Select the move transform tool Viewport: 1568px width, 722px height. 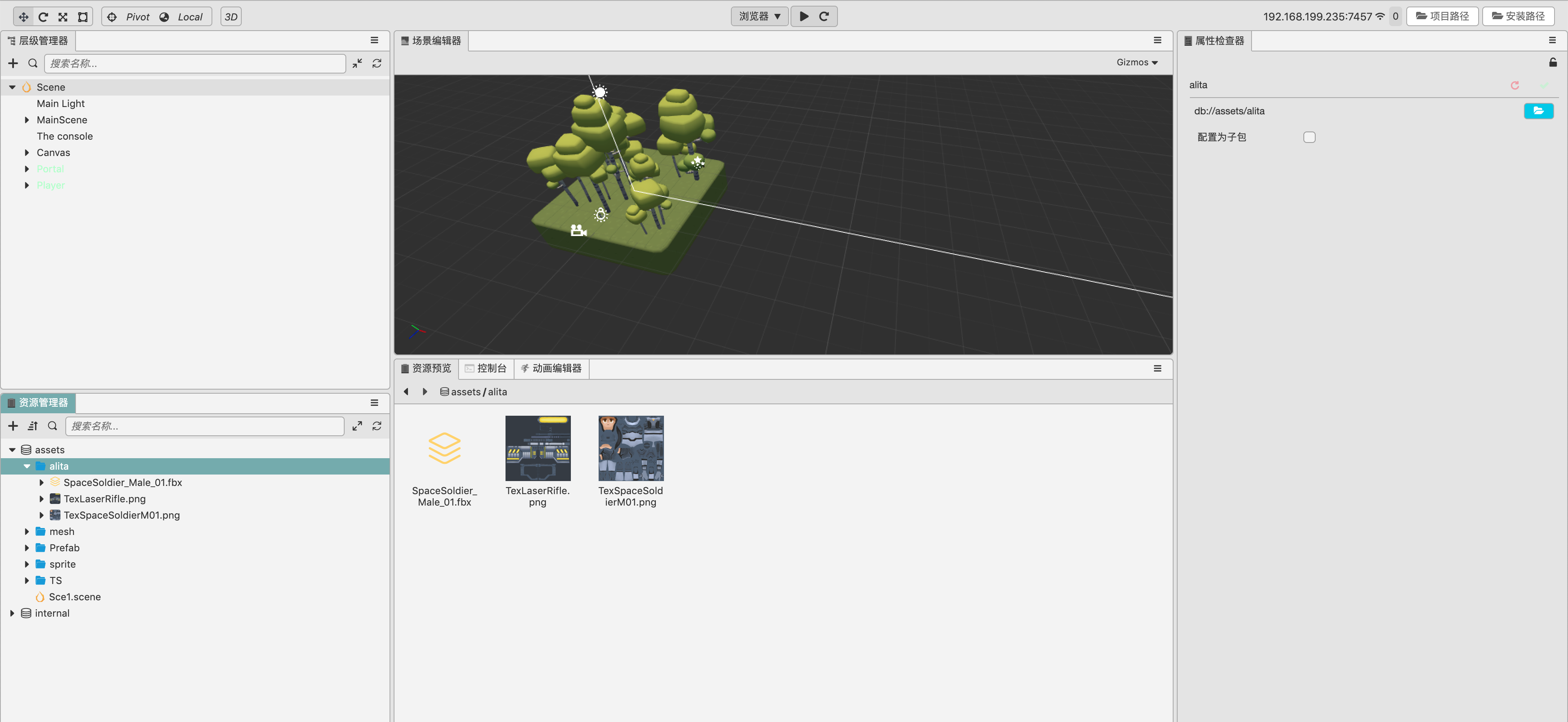[23, 16]
